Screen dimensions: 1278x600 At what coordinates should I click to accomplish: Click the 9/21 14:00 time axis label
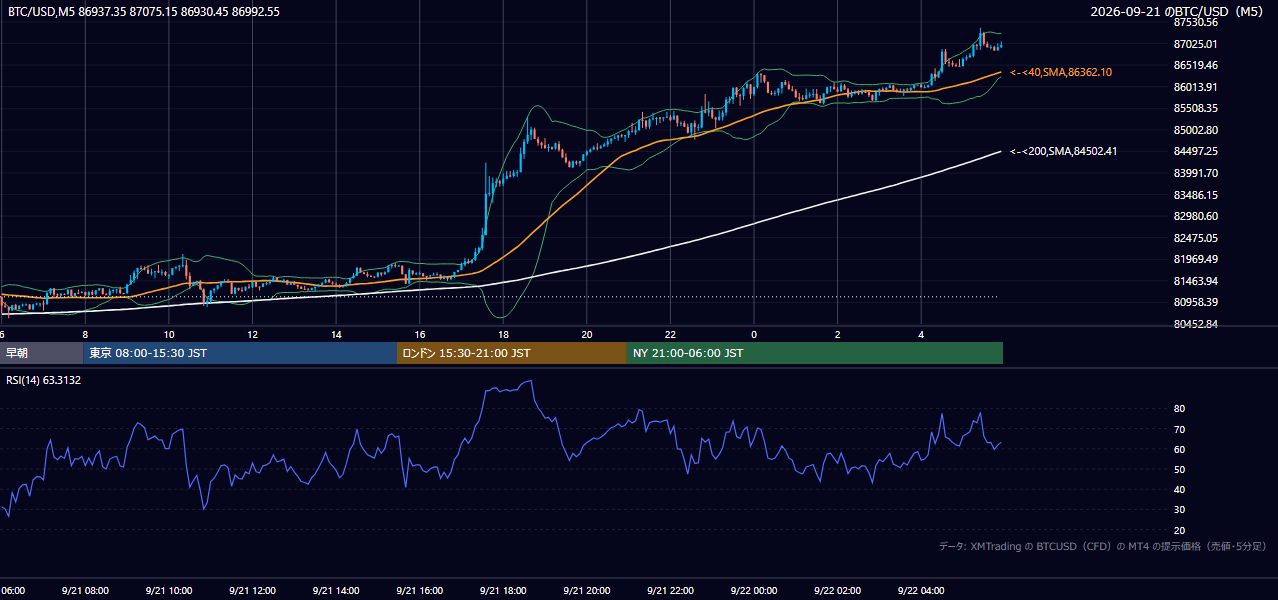pos(336,591)
